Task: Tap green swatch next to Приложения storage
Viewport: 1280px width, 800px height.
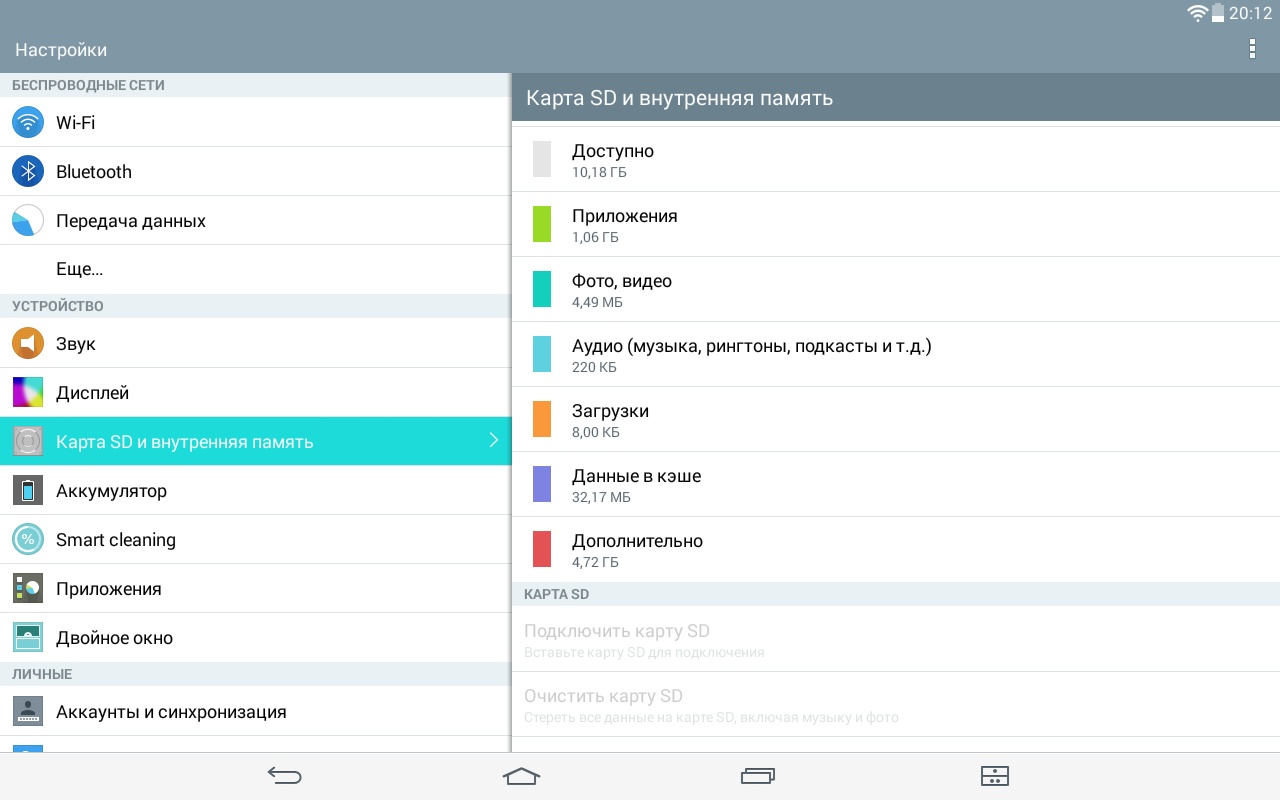Action: (542, 224)
